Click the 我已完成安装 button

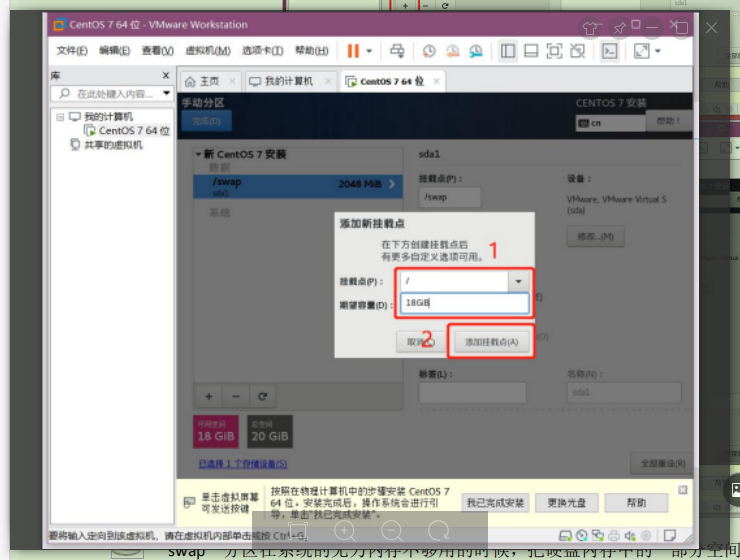pos(495,503)
